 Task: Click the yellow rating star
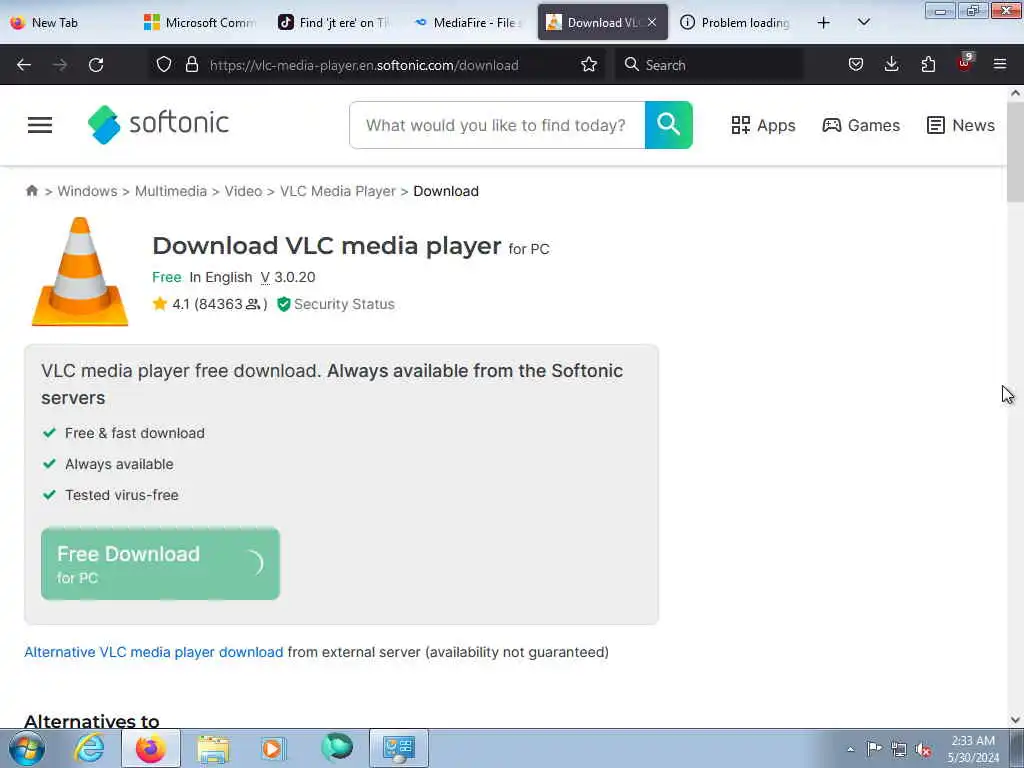(x=159, y=304)
